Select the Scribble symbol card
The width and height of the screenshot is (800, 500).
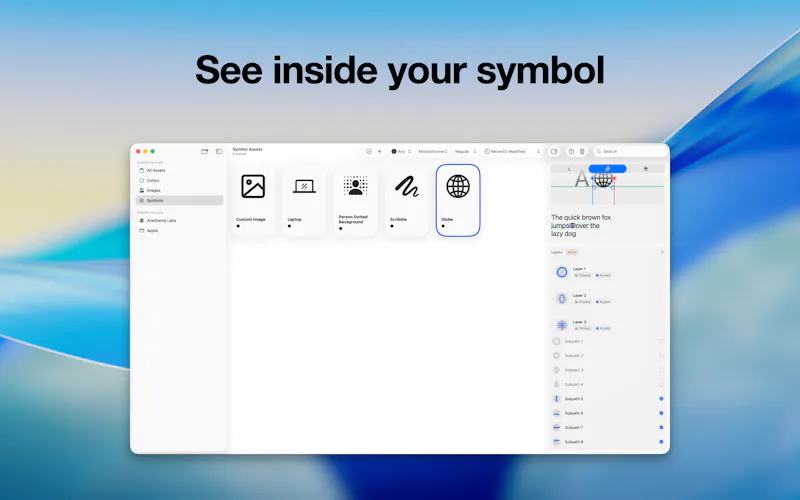click(x=407, y=200)
